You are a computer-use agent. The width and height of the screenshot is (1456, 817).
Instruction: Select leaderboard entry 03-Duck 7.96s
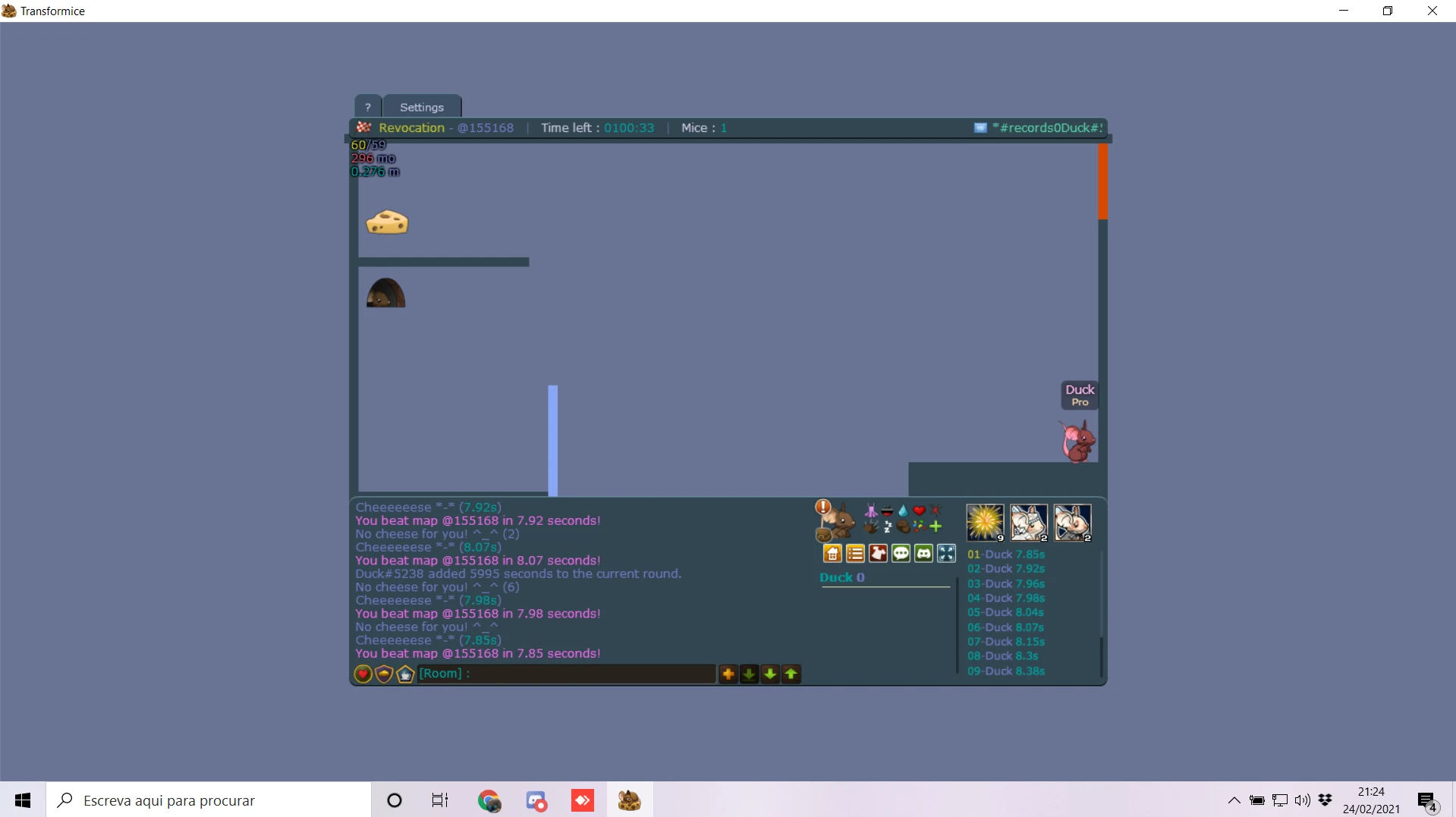click(x=1006, y=584)
